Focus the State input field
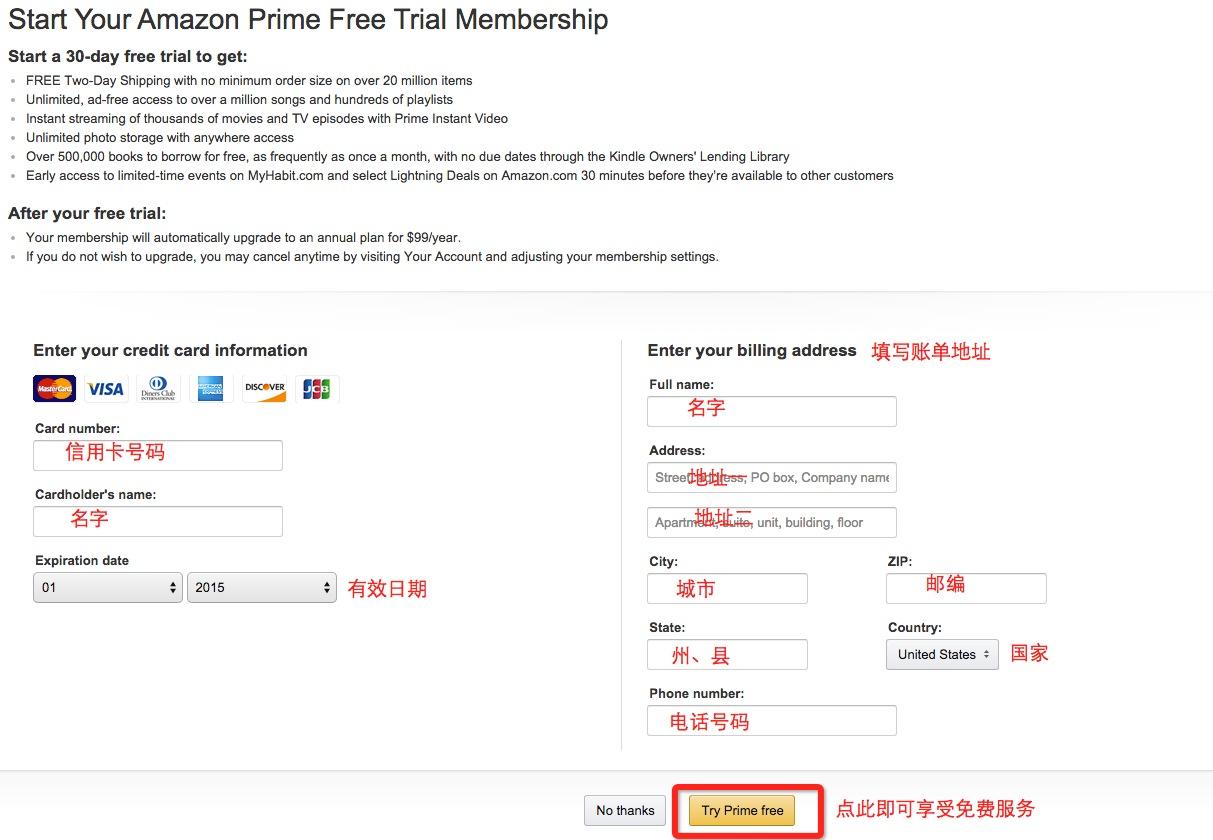 point(727,654)
